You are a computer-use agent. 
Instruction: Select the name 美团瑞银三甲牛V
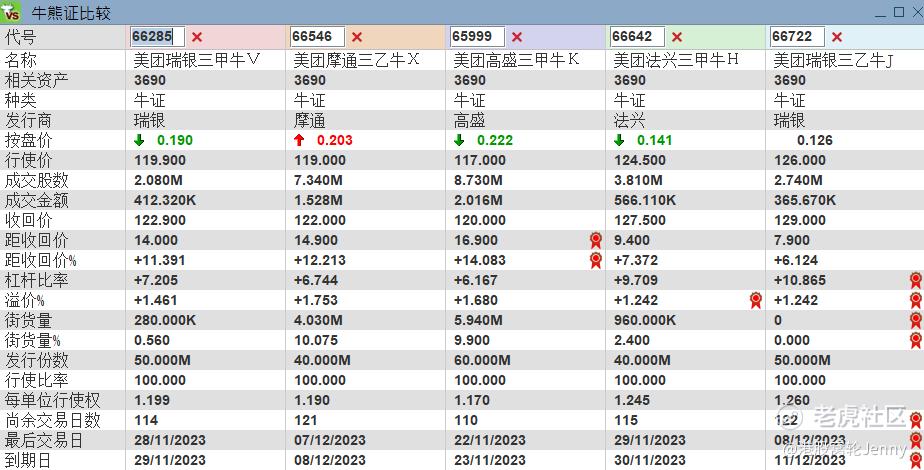[x=197, y=60]
